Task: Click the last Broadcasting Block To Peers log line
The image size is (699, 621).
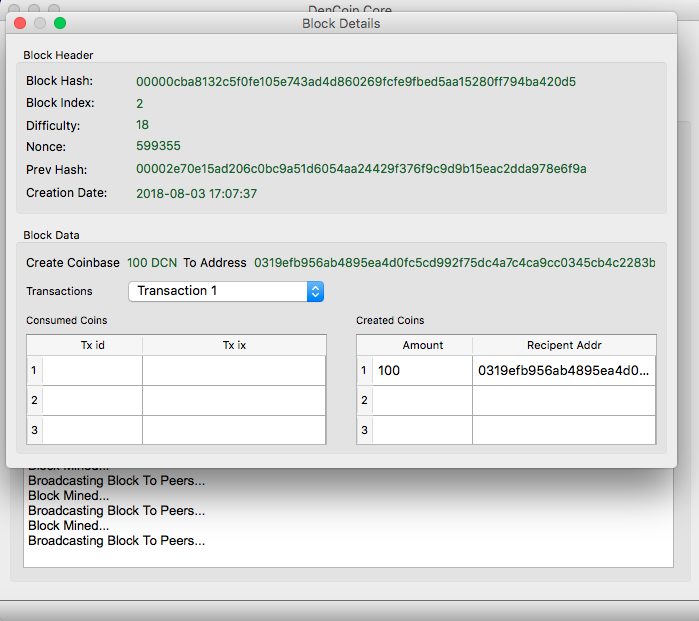Action: (116, 541)
